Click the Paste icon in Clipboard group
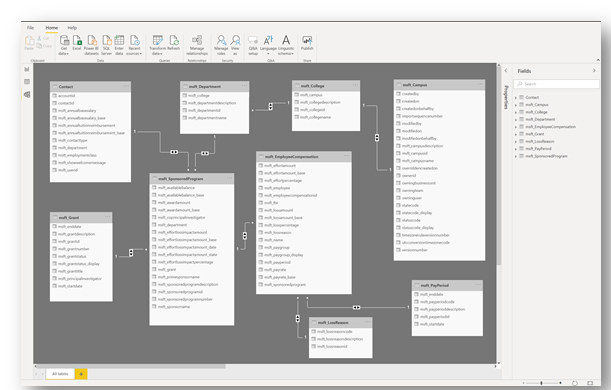Viewport: 611px width, 390px height. 29,41
